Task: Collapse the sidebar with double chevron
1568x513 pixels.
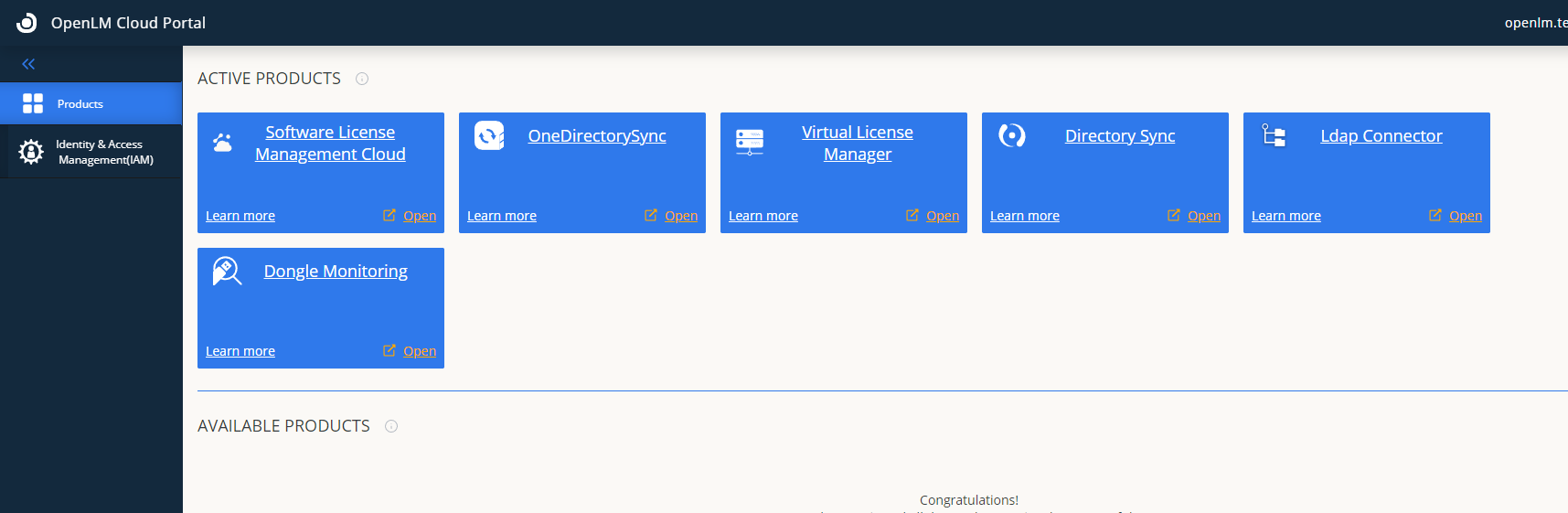Action: point(28,64)
